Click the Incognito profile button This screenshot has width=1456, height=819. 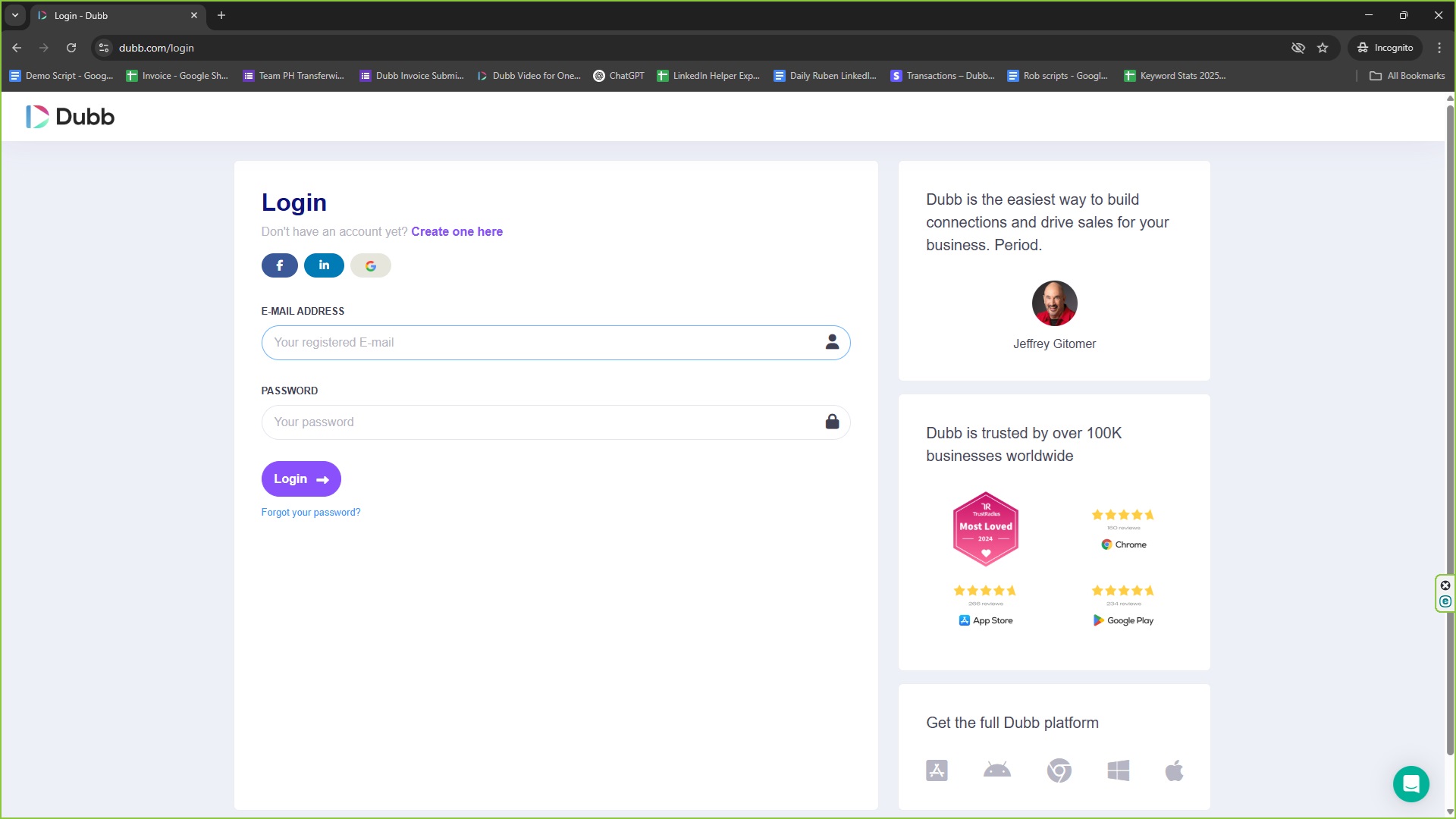[x=1385, y=48]
